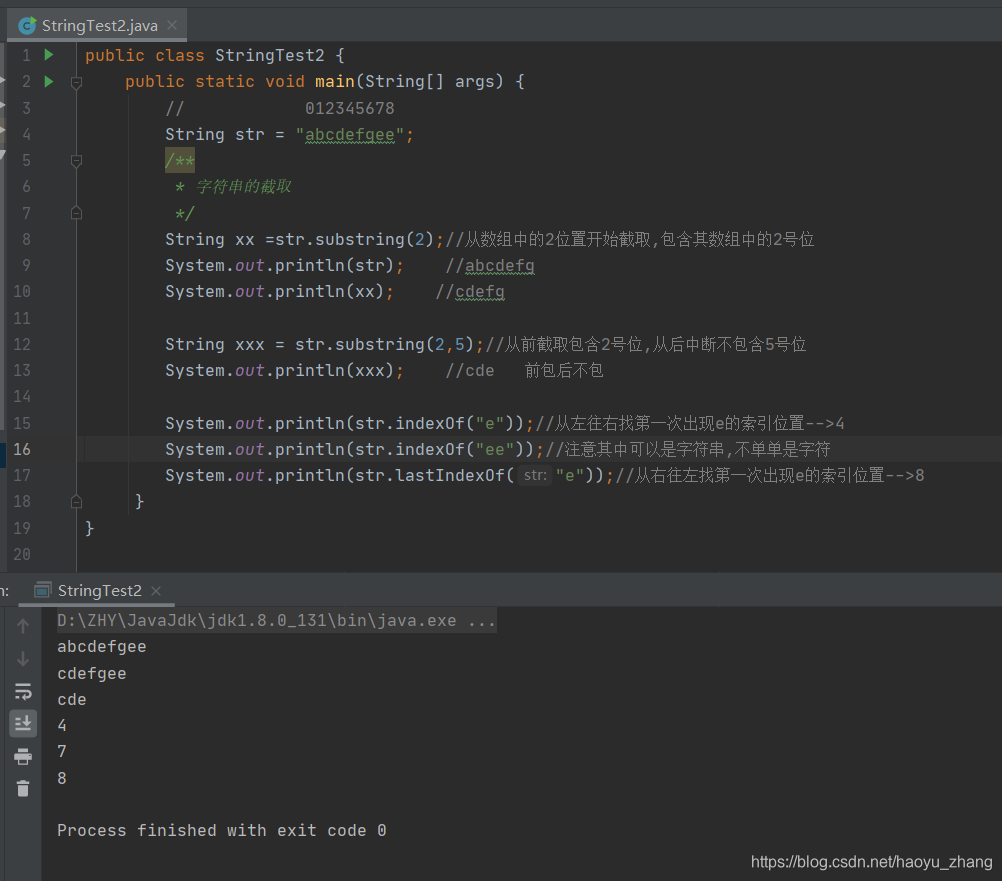Image resolution: width=1002 pixels, height=881 pixels.
Task: Print the console output
Action: [23, 756]
